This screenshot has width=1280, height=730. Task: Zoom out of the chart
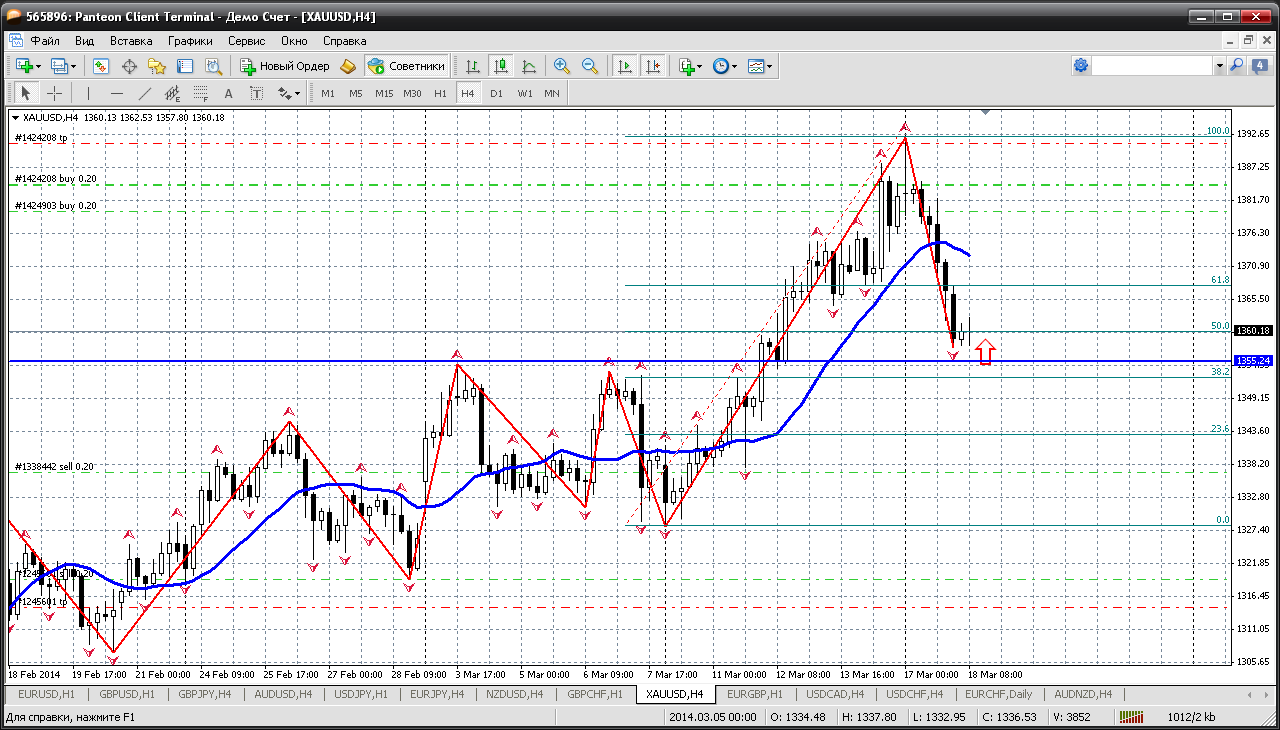point(590,66)
